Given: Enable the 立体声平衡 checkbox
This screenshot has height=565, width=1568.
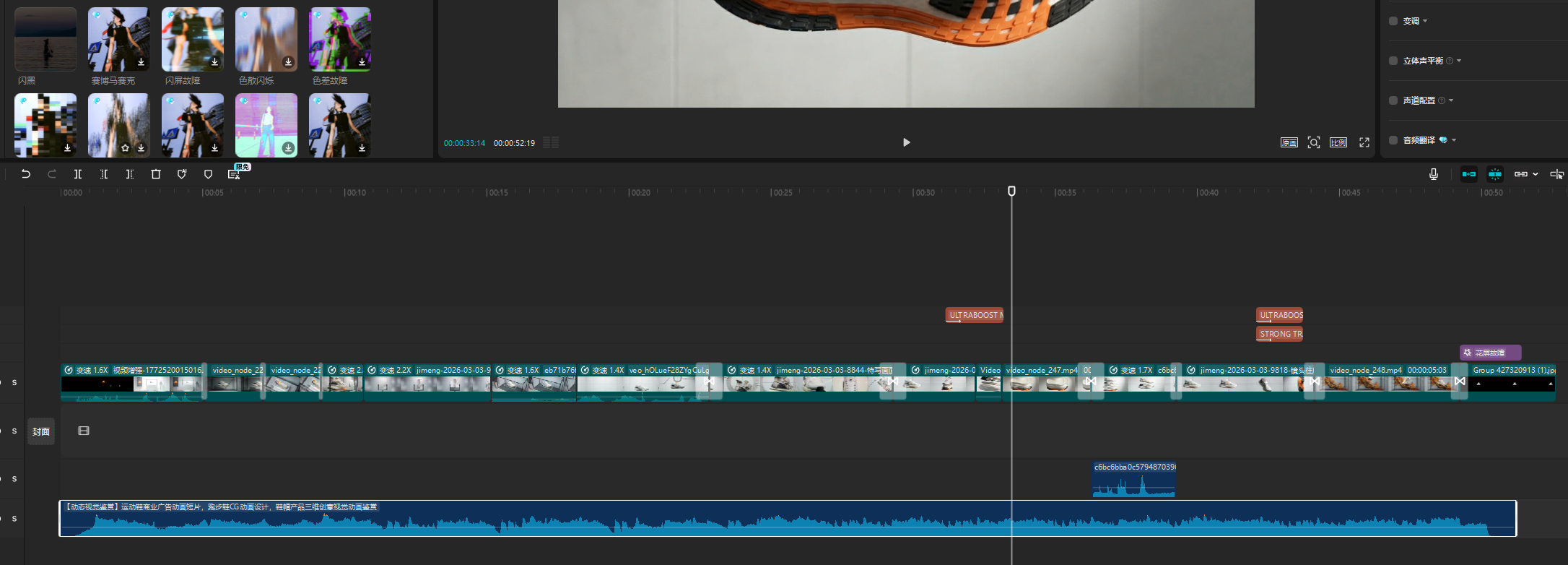Looking at the screenshot, I should pyautogui.click(x=1393, y=61).
